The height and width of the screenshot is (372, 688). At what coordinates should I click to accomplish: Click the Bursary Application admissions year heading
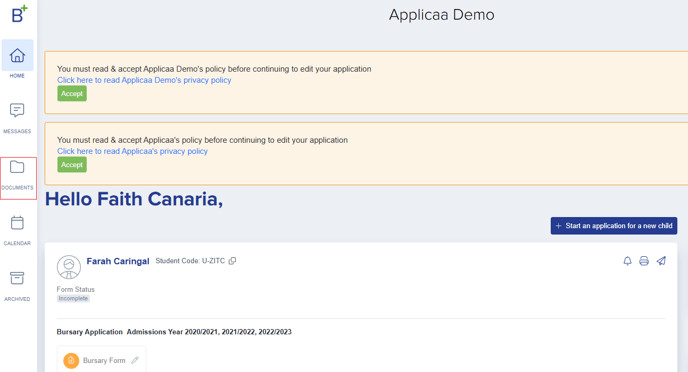point(174,332)
